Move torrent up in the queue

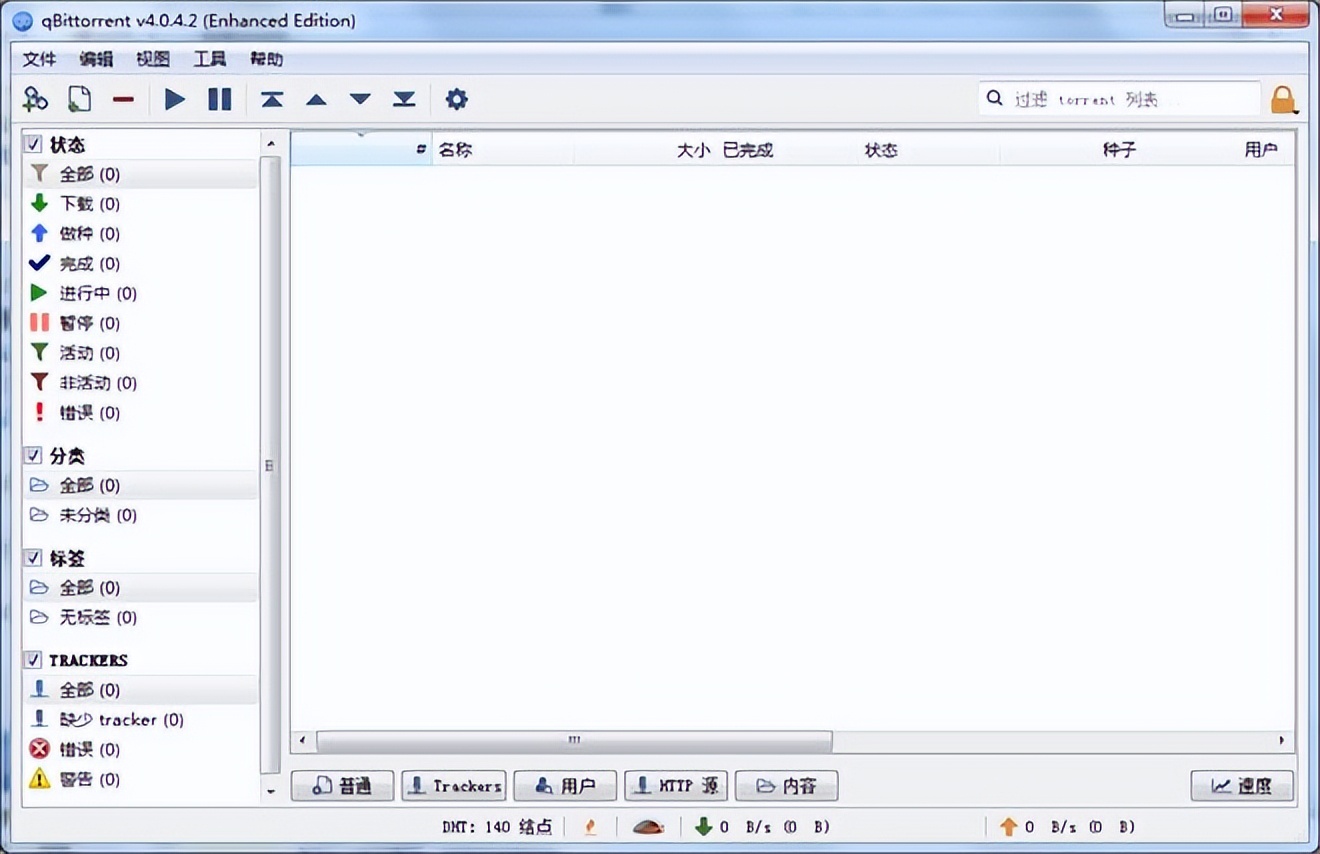pyautogui.click(x=316, y=99)
